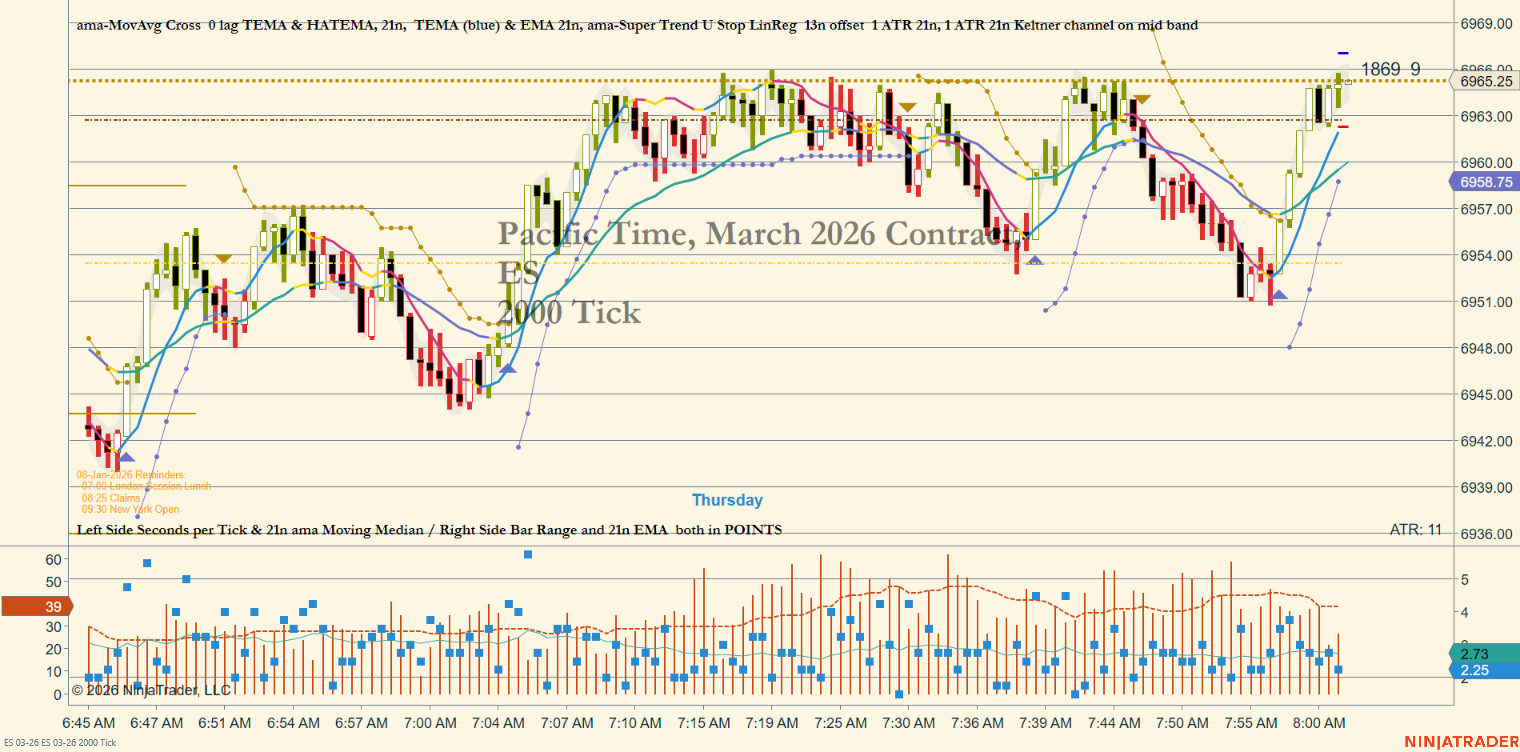1520x752 pixels.
Task: Select the 7:50 AM time axis label
Action: coord(1182,722)
